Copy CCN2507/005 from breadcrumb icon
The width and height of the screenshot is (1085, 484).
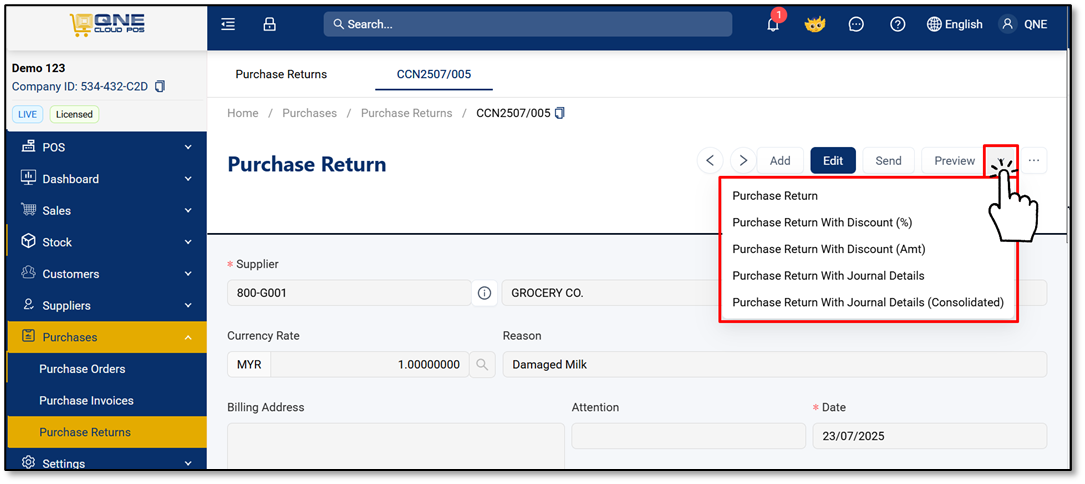pyautogui.click(x=560, y=113)
